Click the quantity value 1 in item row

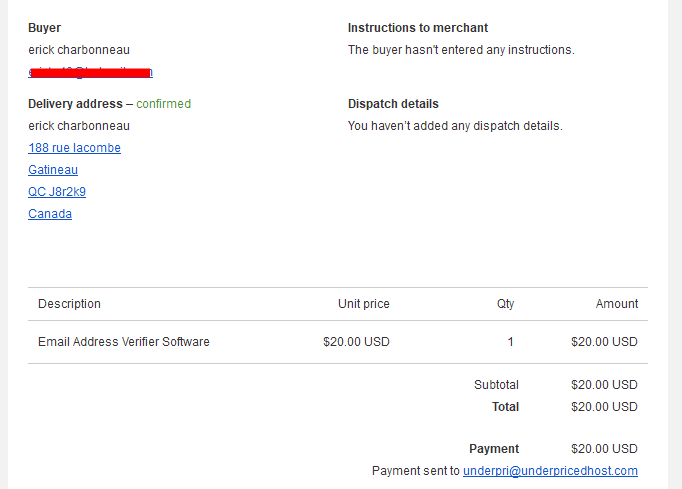[x=511, y=342]
